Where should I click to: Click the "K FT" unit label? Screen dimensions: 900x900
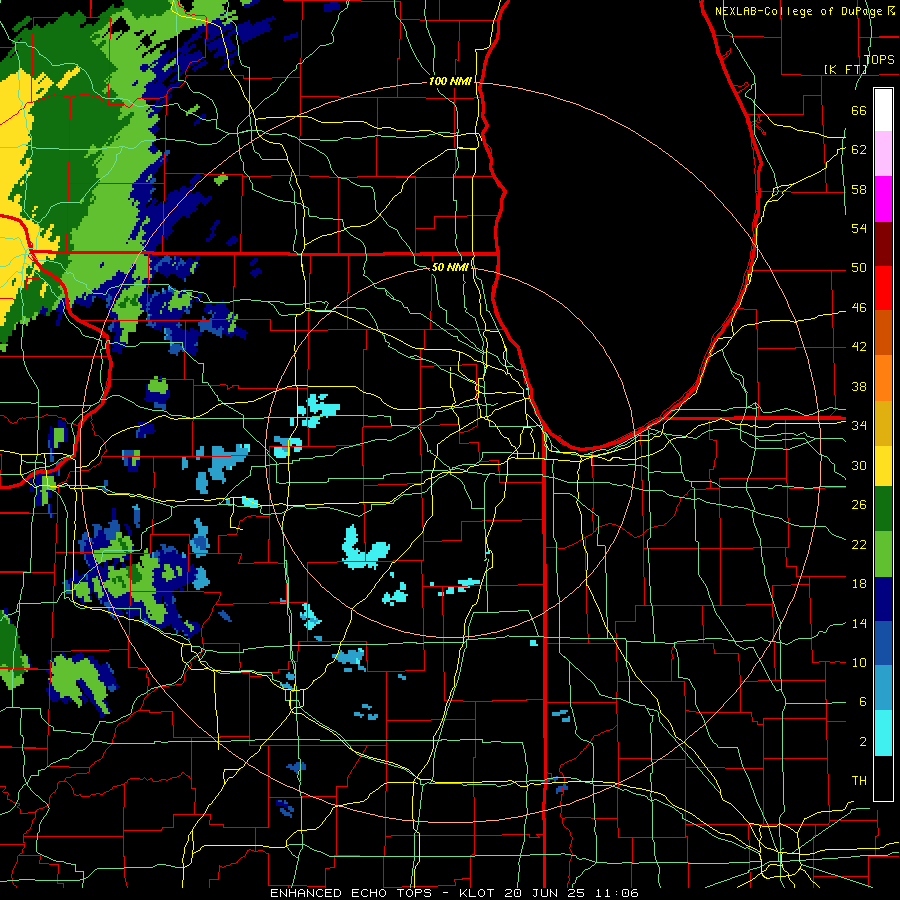pyautogui.click(x=845, y=69)
